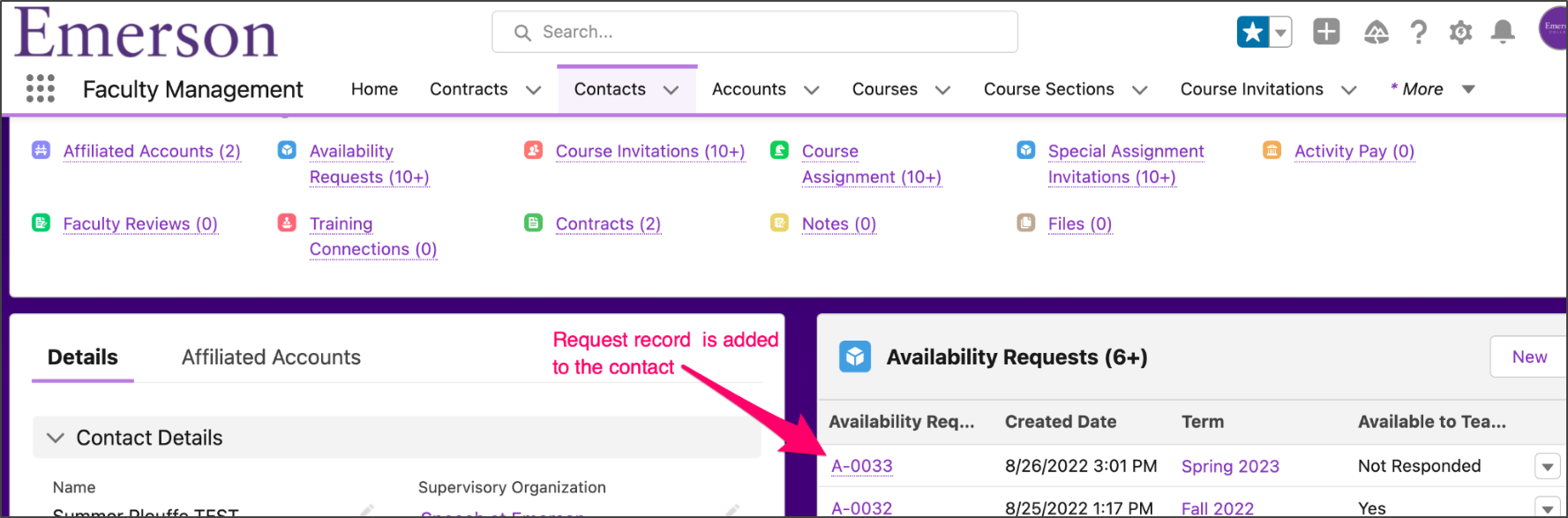Open the Notifications bell icon
Image resolution: width=1568 pixels, height=518 pixels.
(1503, 33)
